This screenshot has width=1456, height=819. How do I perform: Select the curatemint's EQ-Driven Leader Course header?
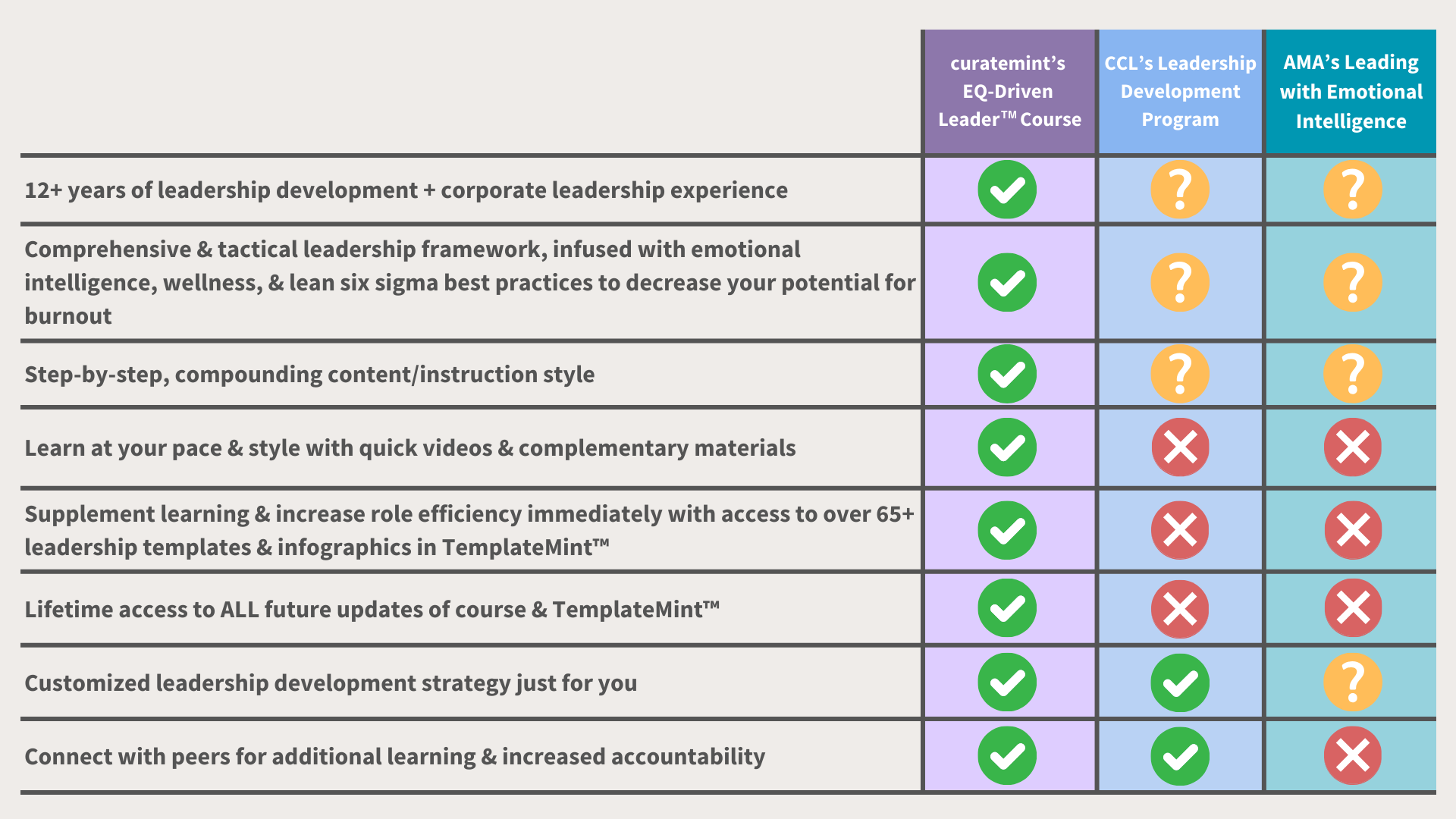click(x=1009, y=92)
